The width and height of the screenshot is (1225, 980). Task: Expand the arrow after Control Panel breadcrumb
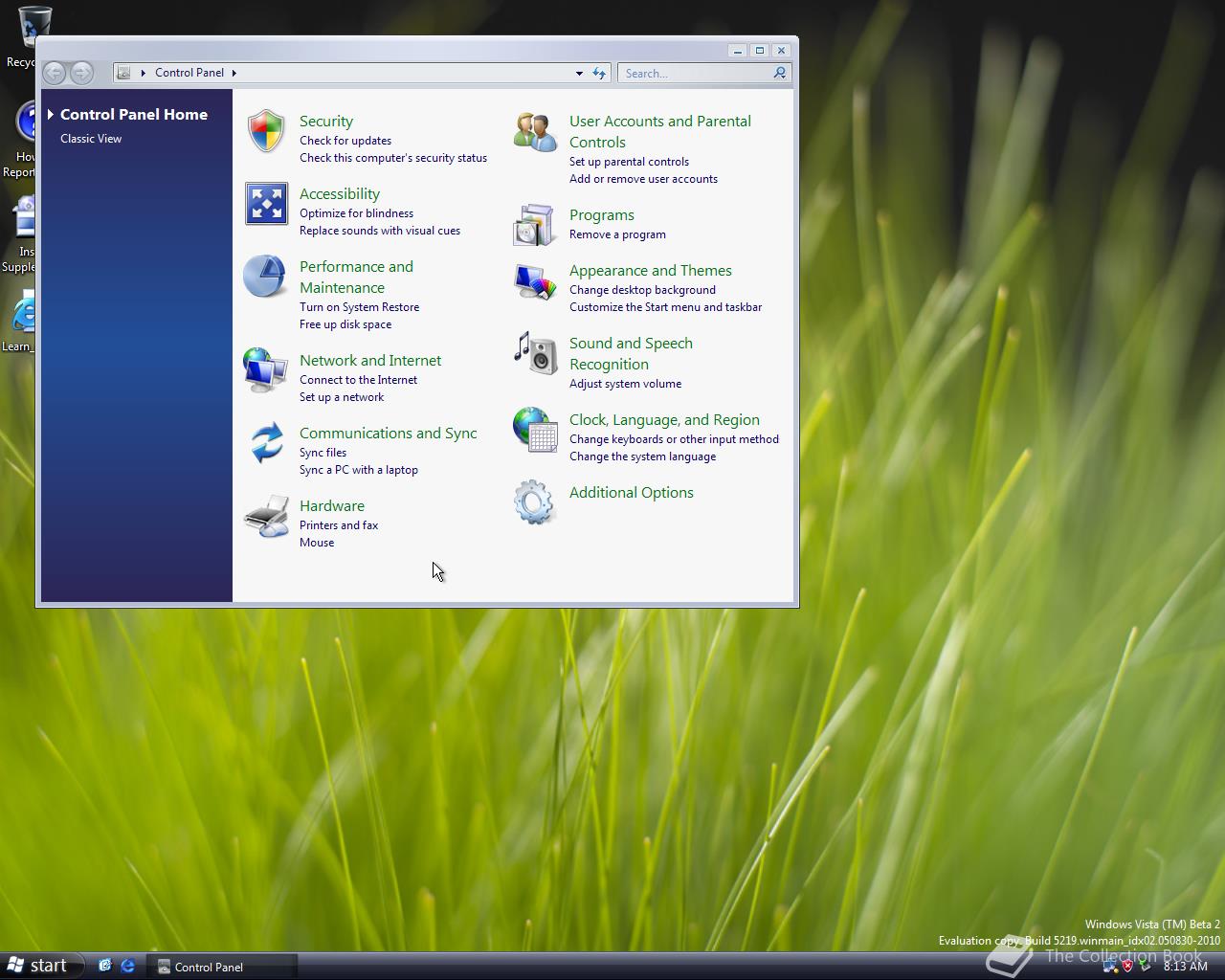coord(234,73)
